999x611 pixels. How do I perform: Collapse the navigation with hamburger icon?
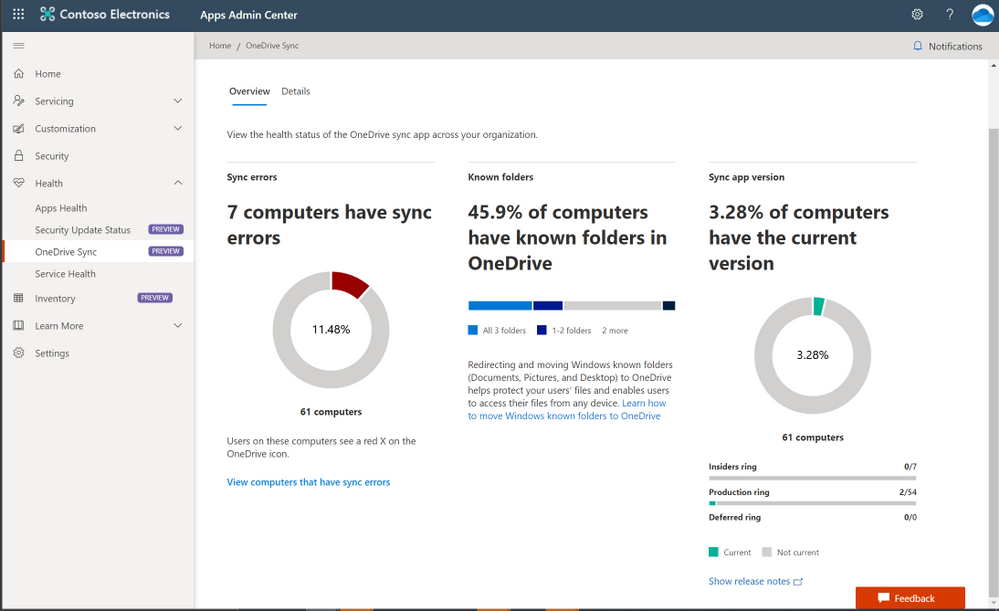(18, 46)
